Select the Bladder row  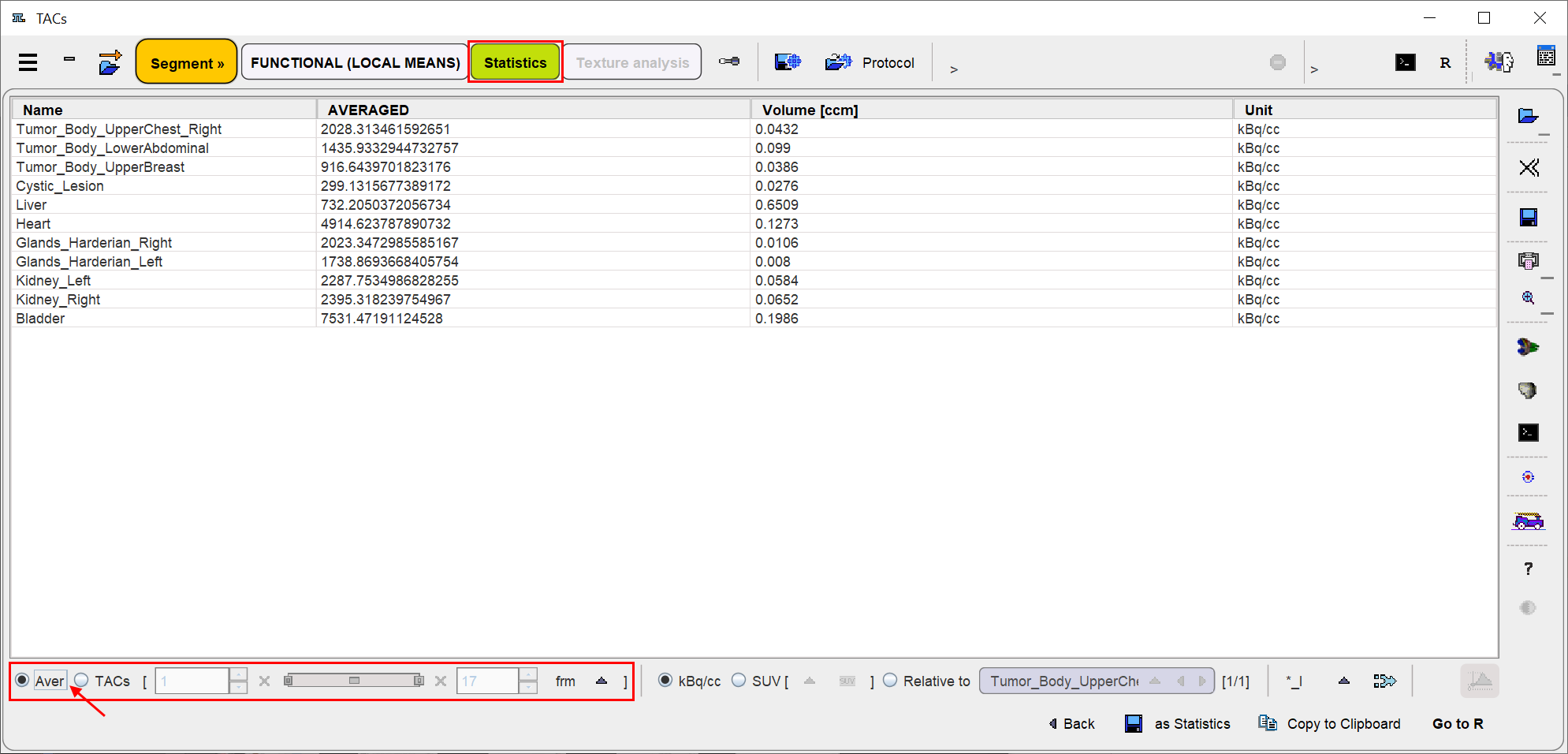(754, 318)
